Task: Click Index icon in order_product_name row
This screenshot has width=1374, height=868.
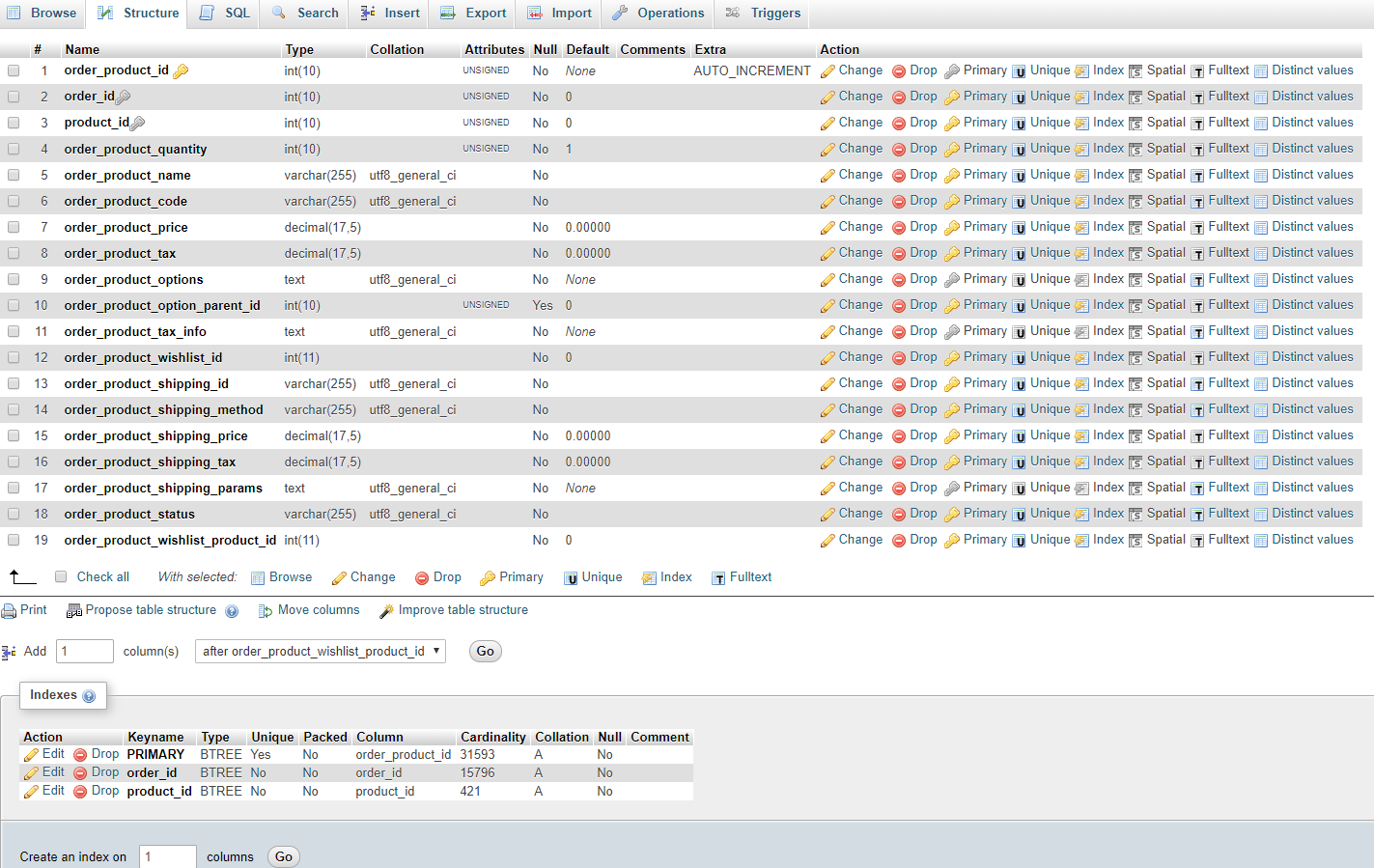Action: click(x=1081, y=176)
